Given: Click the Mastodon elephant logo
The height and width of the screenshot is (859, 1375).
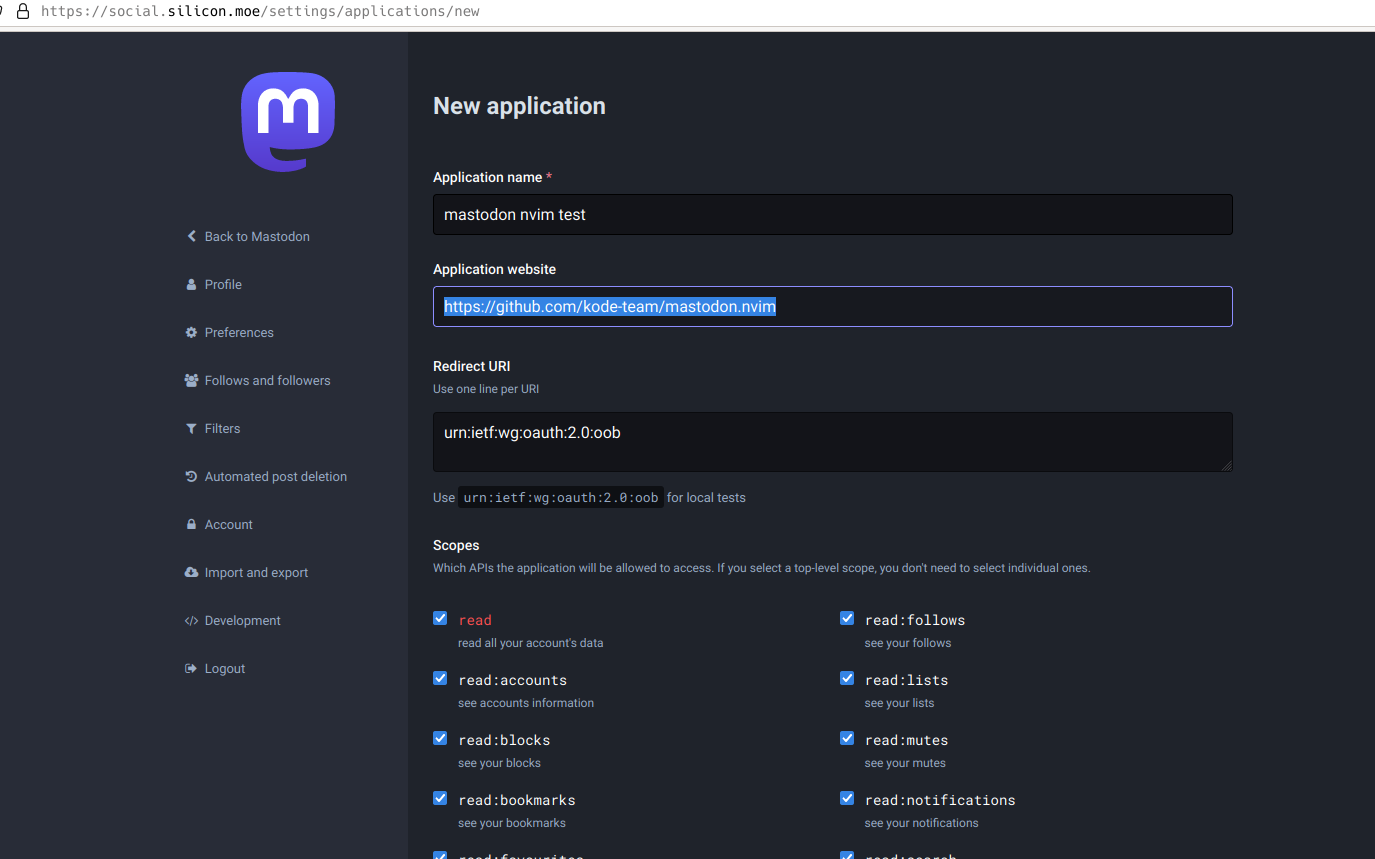Looking at the screenshot, I should (x=288, y=121).
